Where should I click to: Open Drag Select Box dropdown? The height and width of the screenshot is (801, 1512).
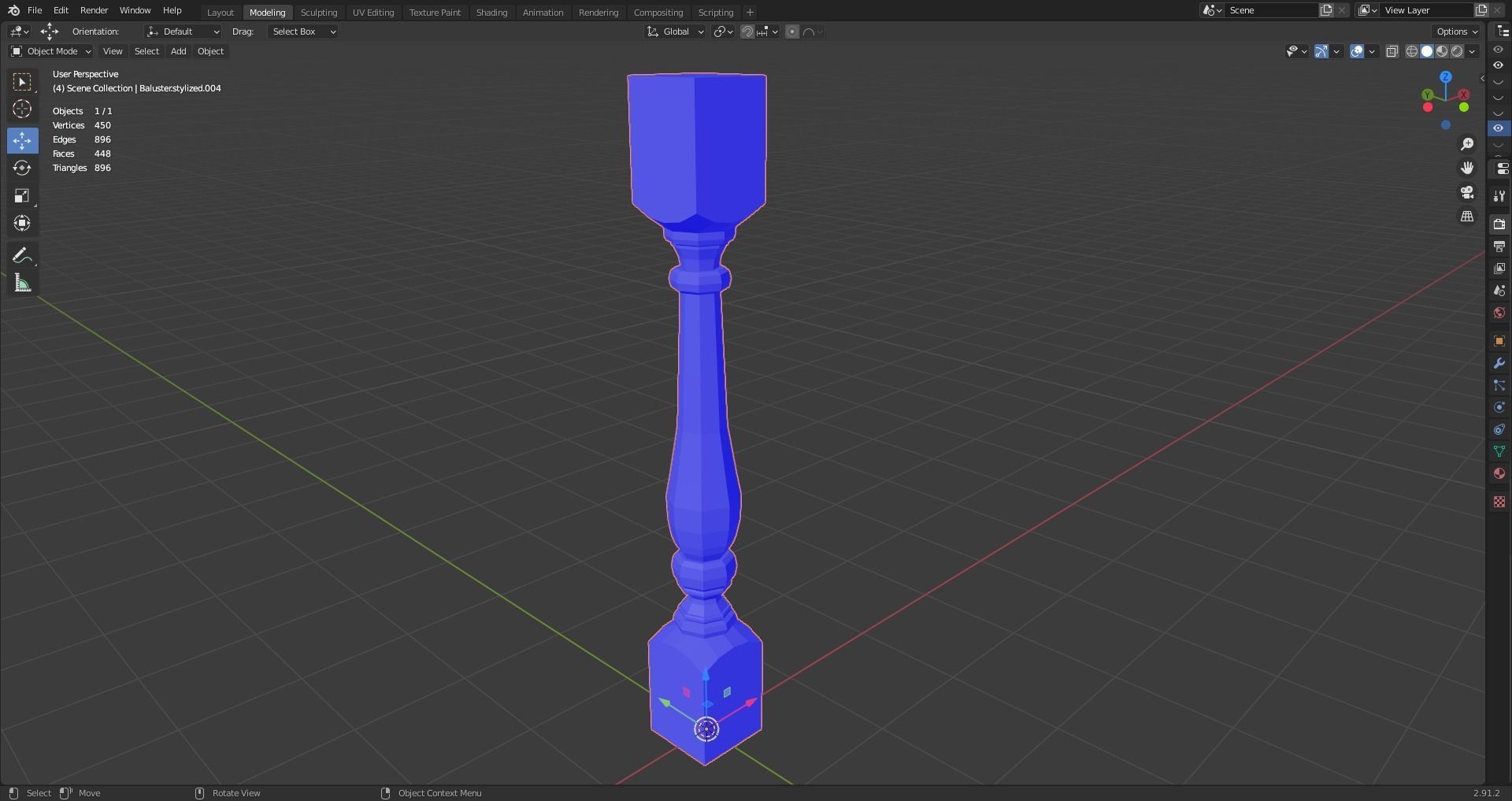pyautogui.click(x=303, y=32)
